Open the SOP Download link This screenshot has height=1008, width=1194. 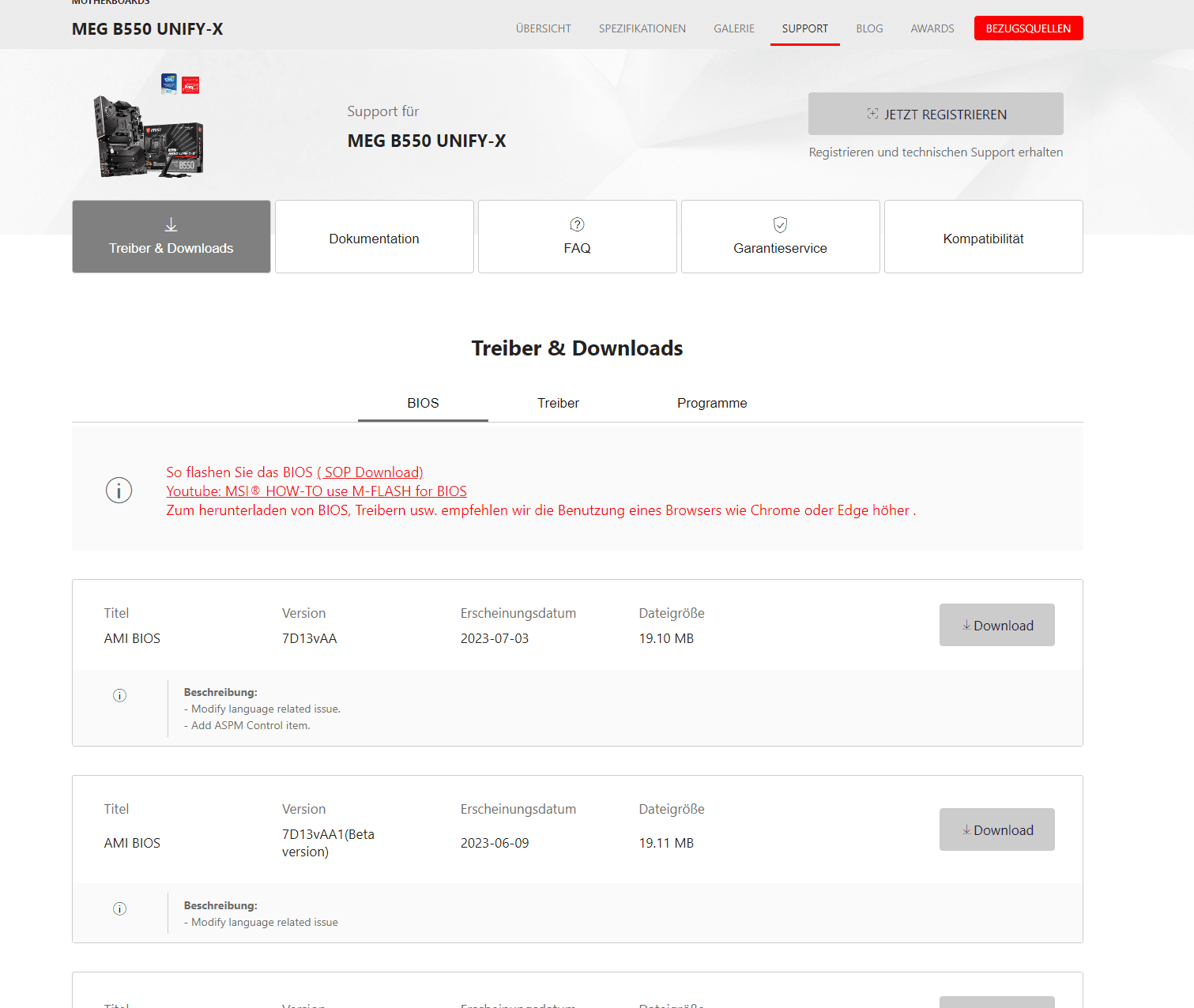(370, 472)
